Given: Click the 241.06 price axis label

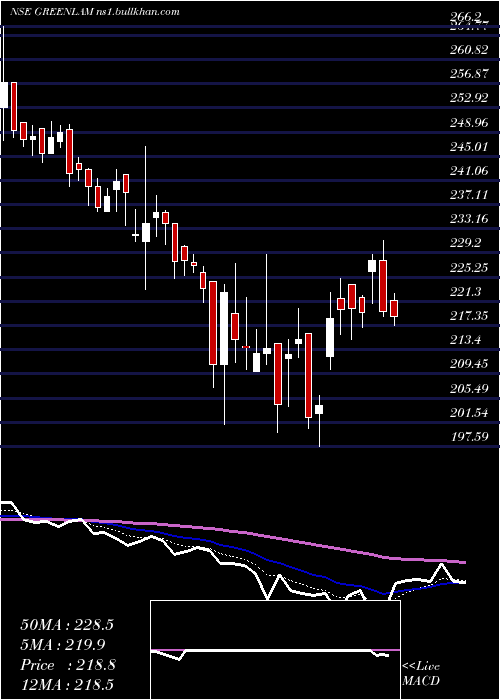Looking at the screenshot, I should 468,171.
